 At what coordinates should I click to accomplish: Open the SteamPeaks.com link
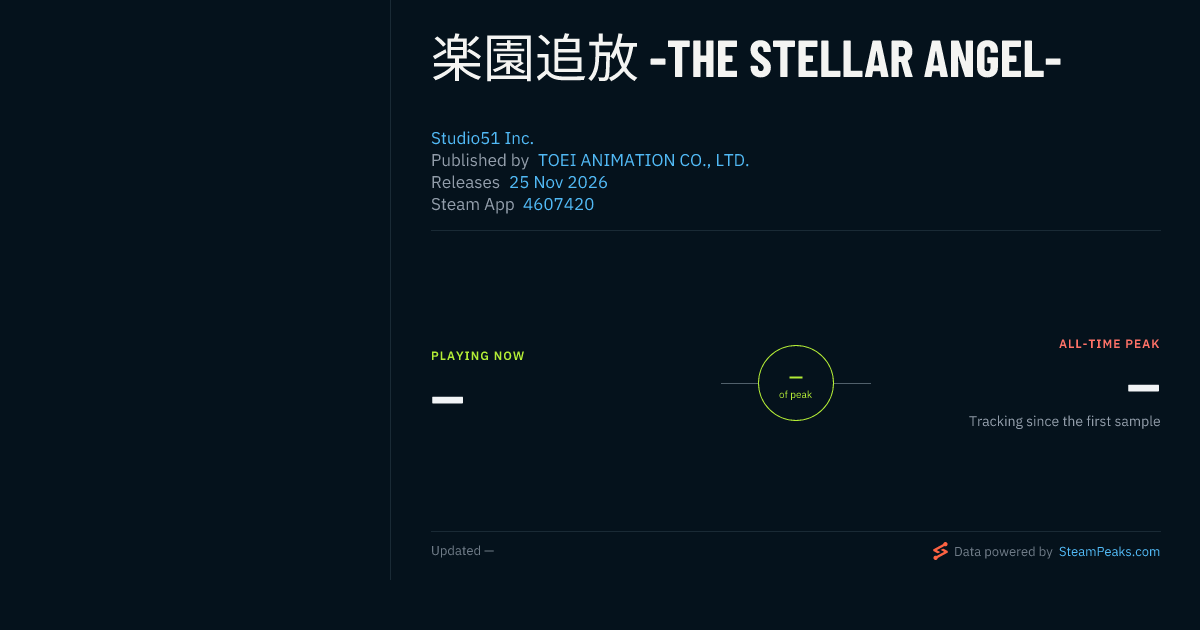(1109, 551)
